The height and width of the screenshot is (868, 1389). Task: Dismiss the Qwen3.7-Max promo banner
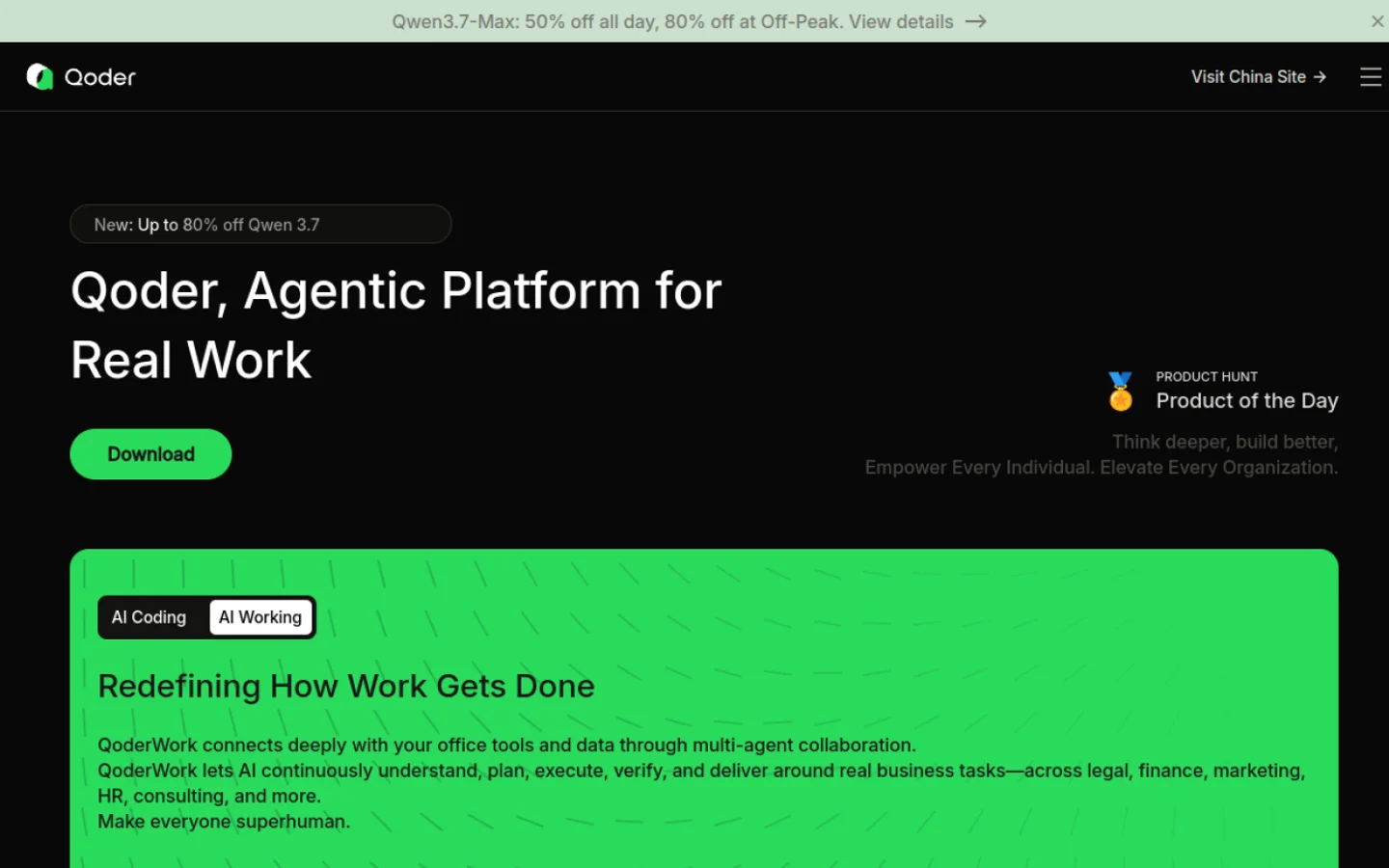1377,21
